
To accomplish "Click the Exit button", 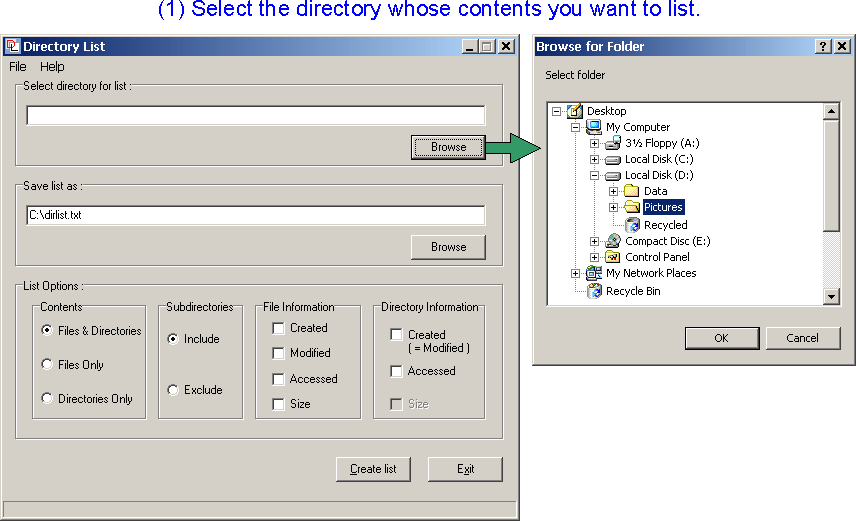I will 465,469.
